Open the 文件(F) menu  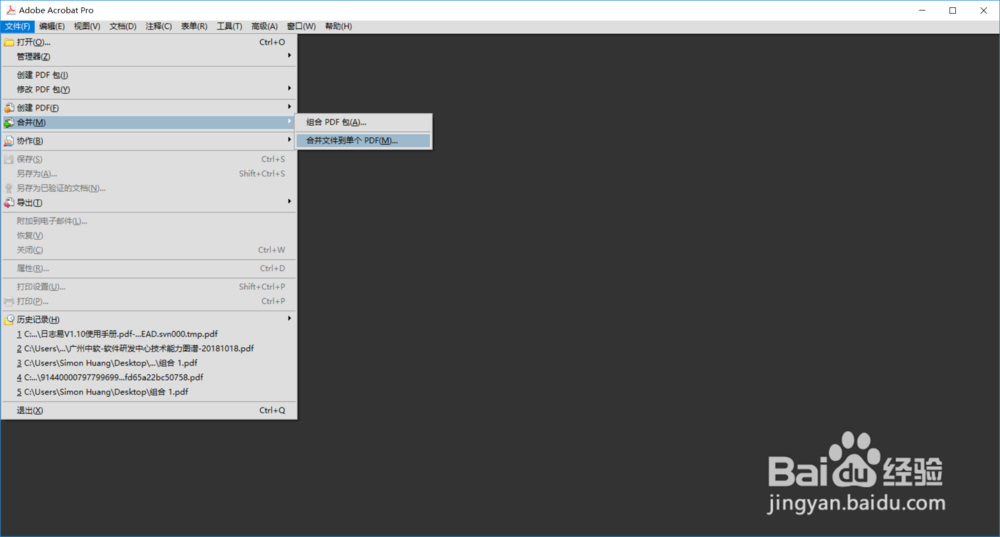pyautogui.click(x=17, y=26)
